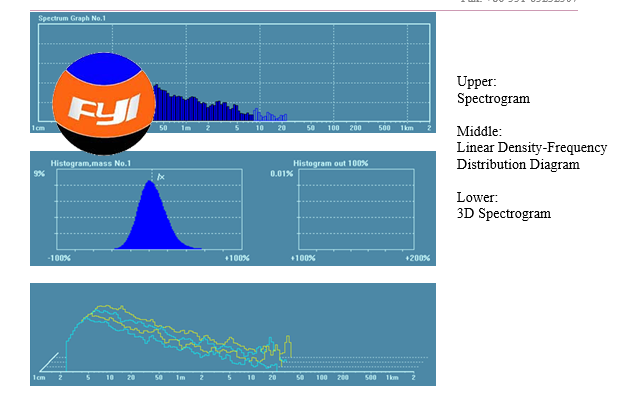Click the '0.01%' axis label
This screenshot has width=630, height=403.
pyautogui.click(x=282, y=174)
